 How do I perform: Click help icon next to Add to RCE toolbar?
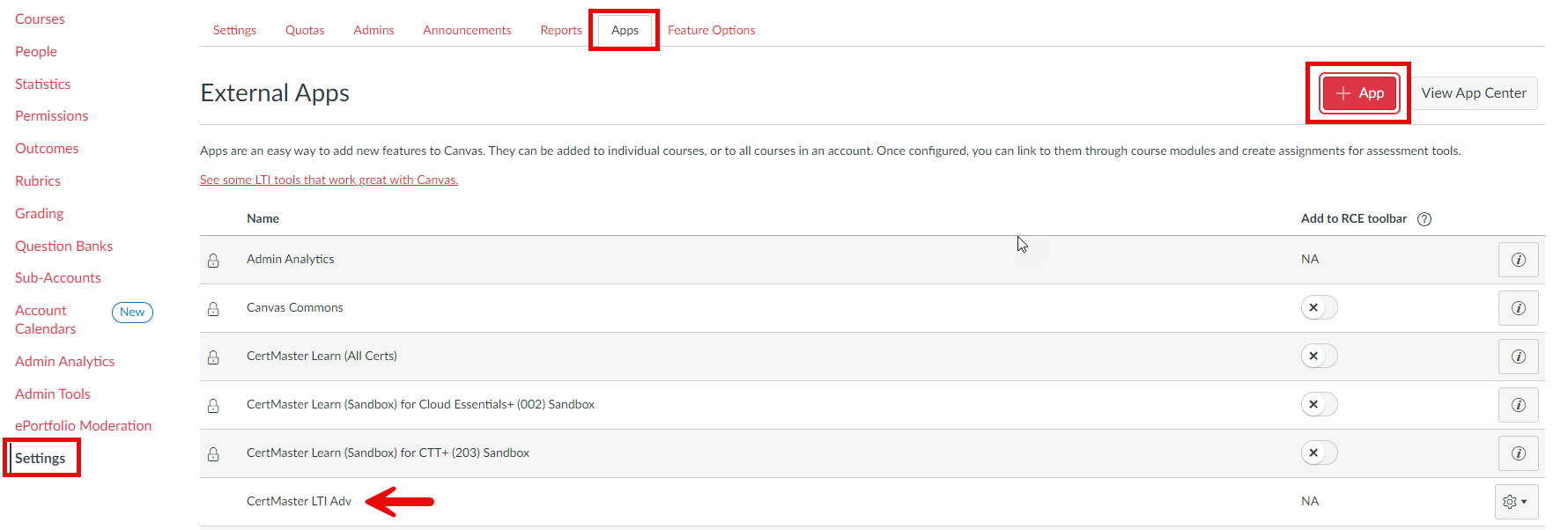click(x=1424, y=219)
